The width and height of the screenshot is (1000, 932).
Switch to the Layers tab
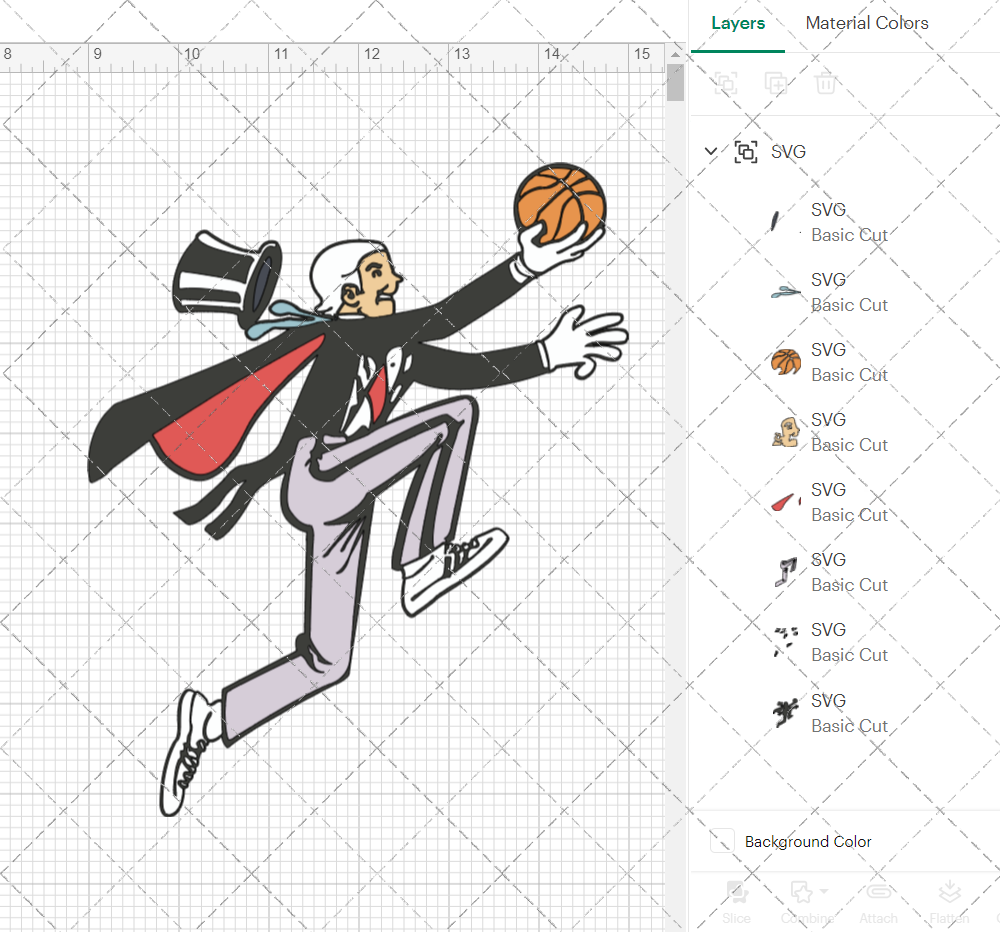point(738,23)
